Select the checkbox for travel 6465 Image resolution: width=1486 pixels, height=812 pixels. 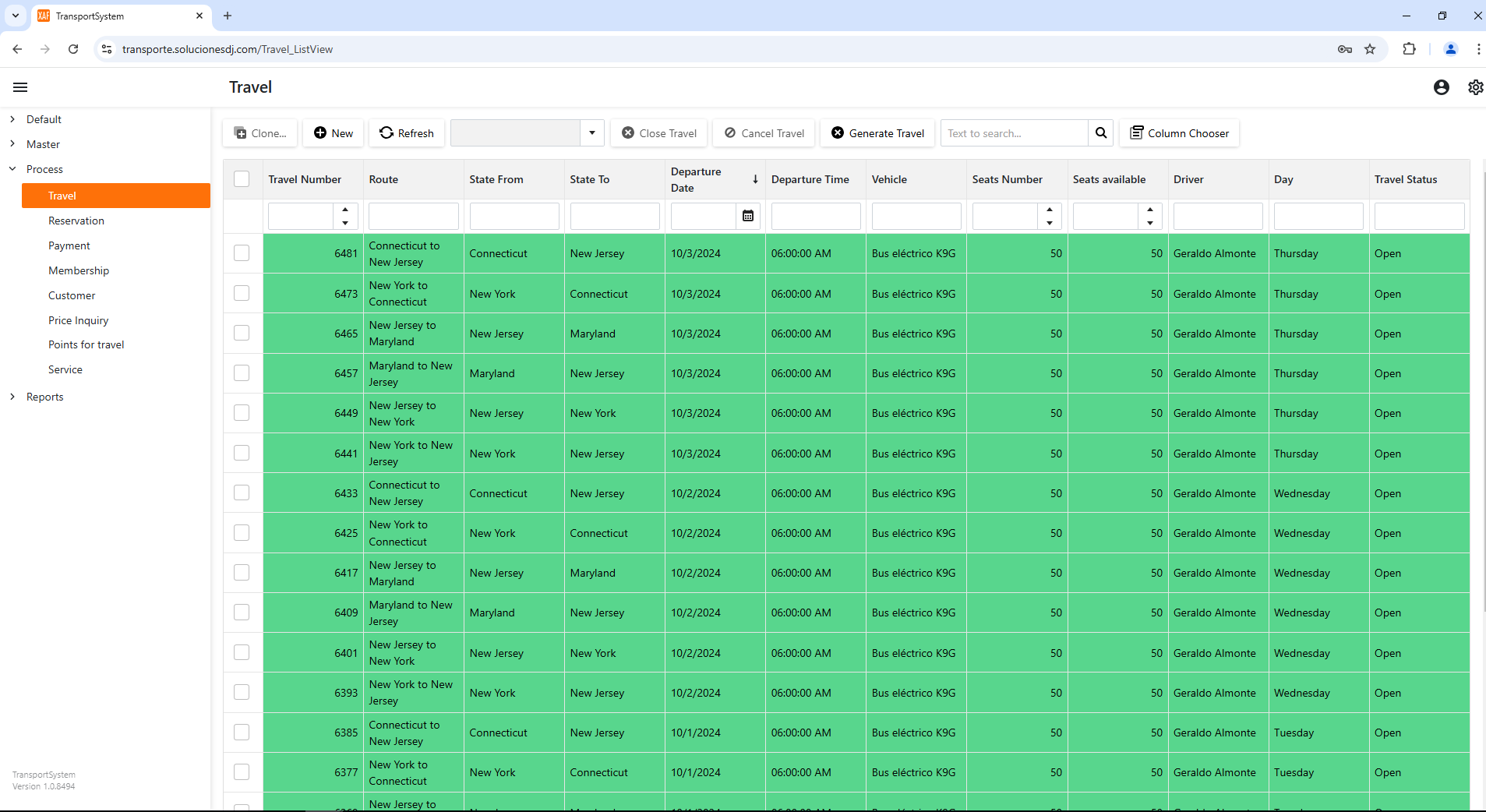(242, 333)
